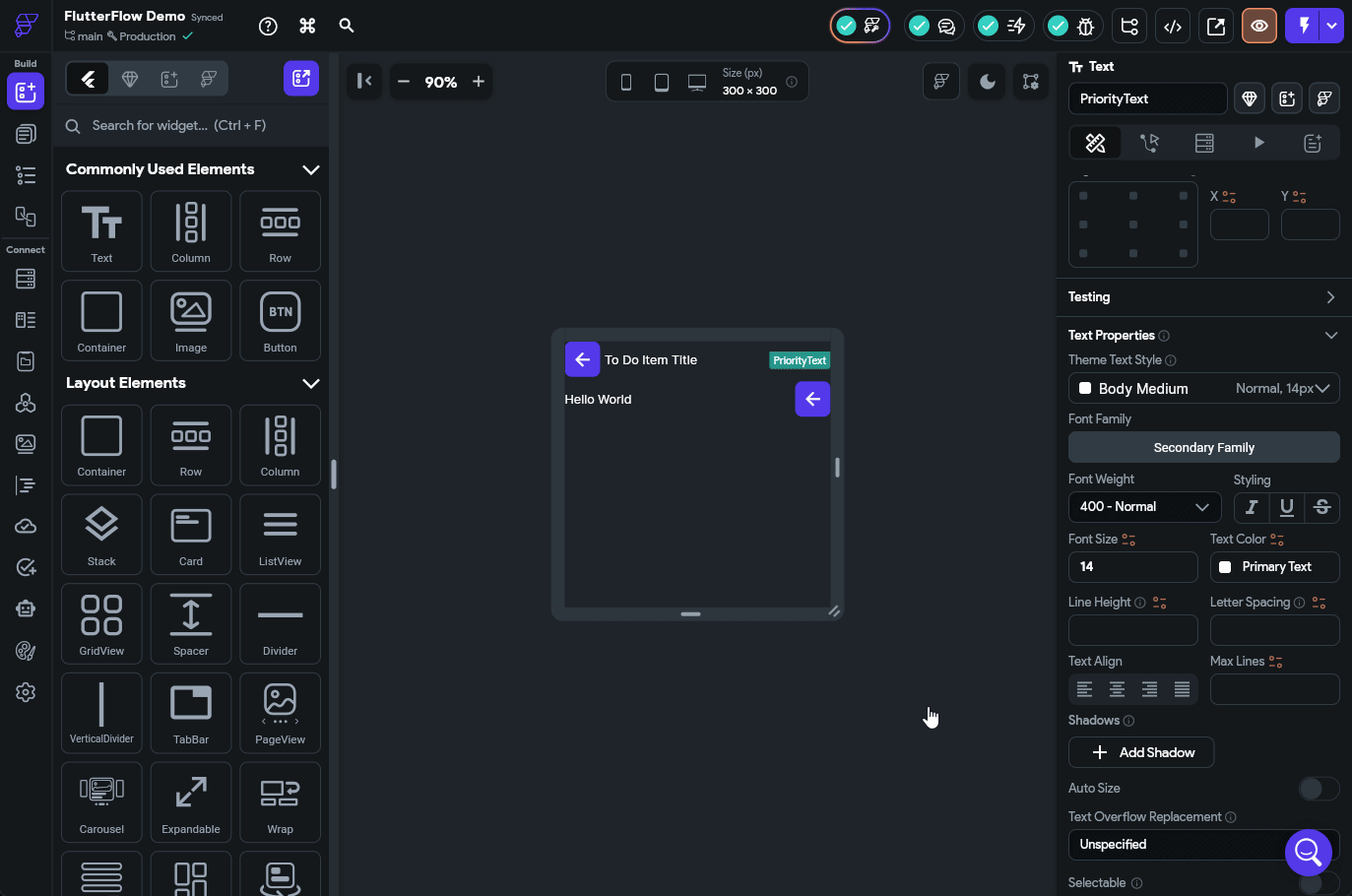Screen dimensions: 1352x896
Task: Toggle italic text styling
Action: (1251, 507)
